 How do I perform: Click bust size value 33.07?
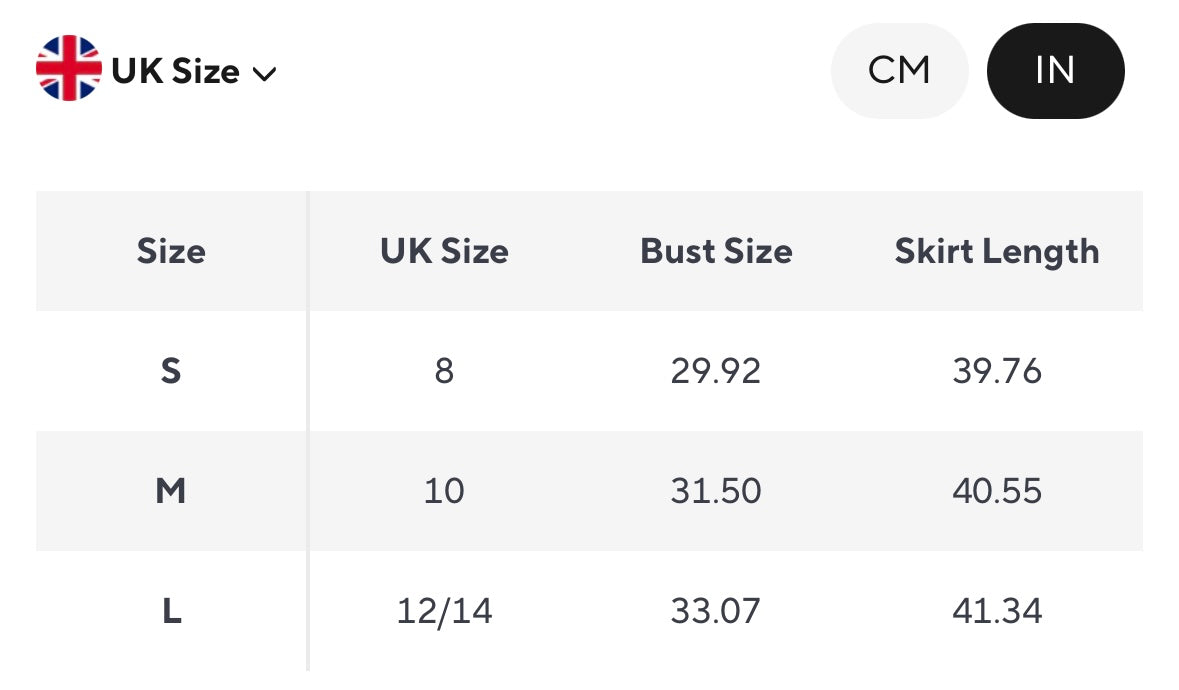[716, 611]
